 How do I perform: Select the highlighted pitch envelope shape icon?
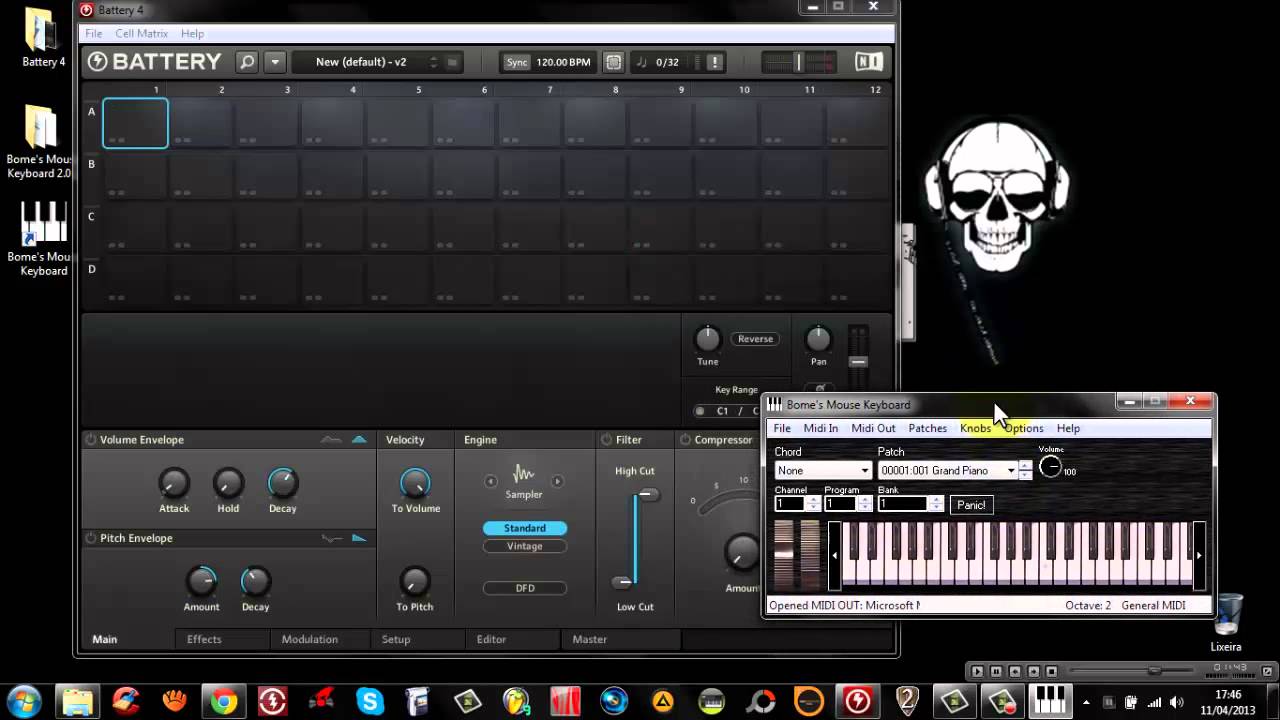(x=359, y=538)
